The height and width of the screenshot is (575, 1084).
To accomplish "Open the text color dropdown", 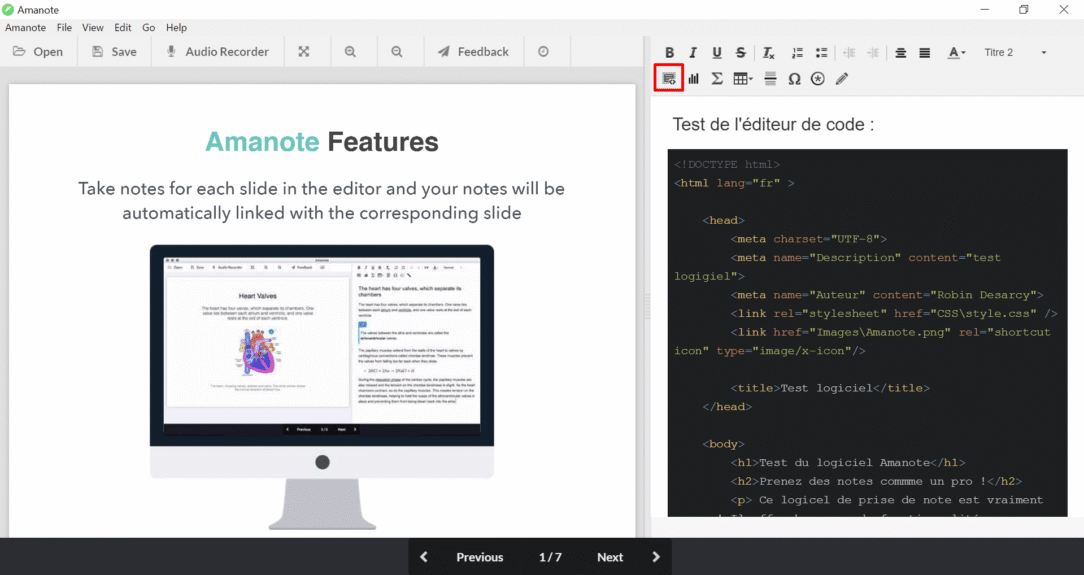I will pyautogui.click(x=956, y=53).
